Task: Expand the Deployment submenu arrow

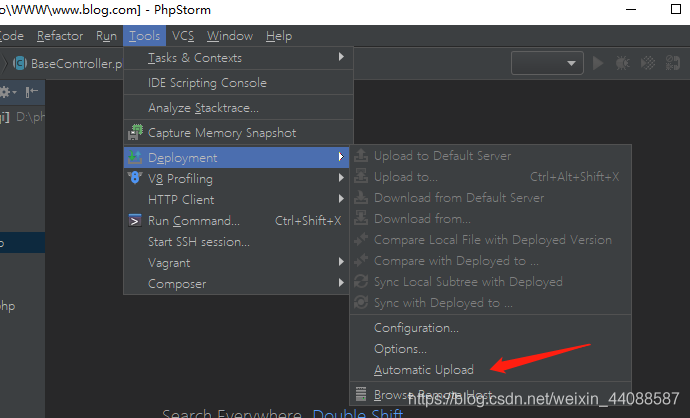Action: 341,157
